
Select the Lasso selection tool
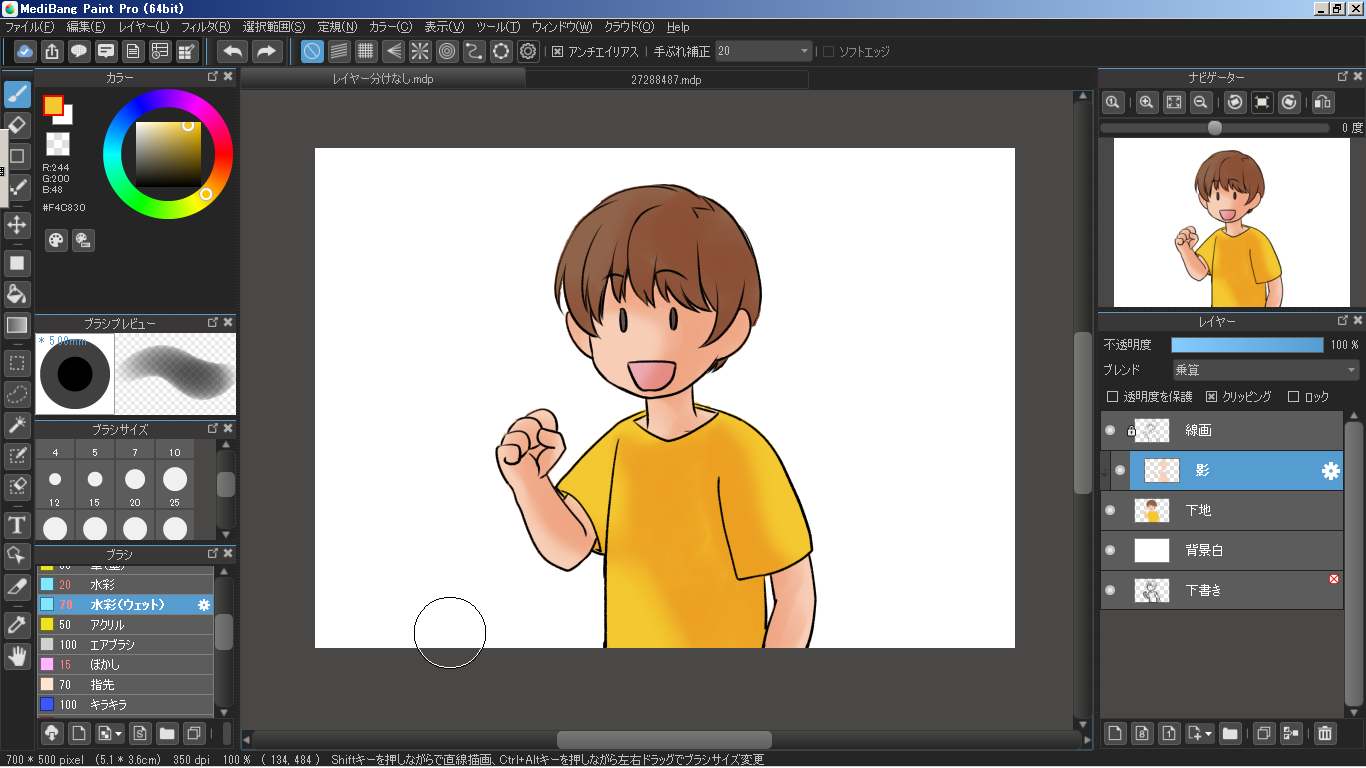[17, 394]
